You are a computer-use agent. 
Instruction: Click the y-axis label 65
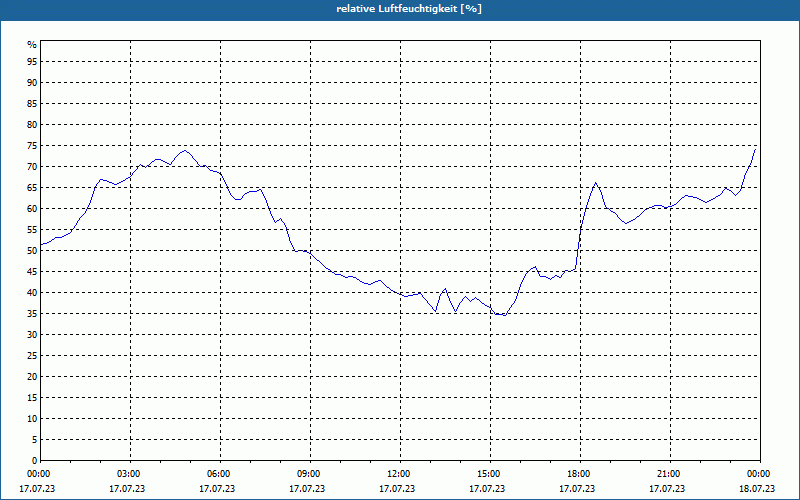click(x=32, y=188)
